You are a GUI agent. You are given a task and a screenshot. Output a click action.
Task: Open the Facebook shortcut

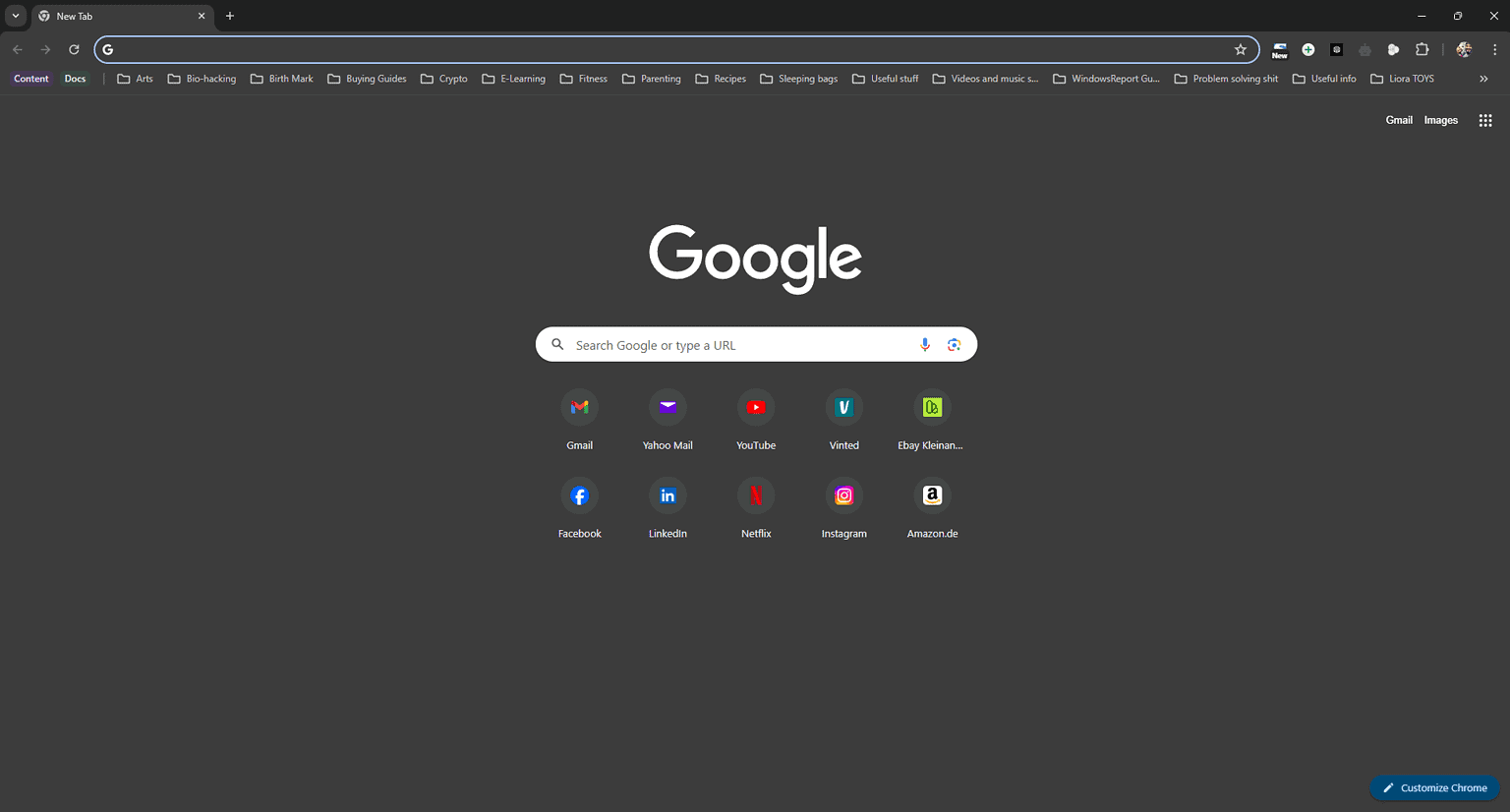579,494
